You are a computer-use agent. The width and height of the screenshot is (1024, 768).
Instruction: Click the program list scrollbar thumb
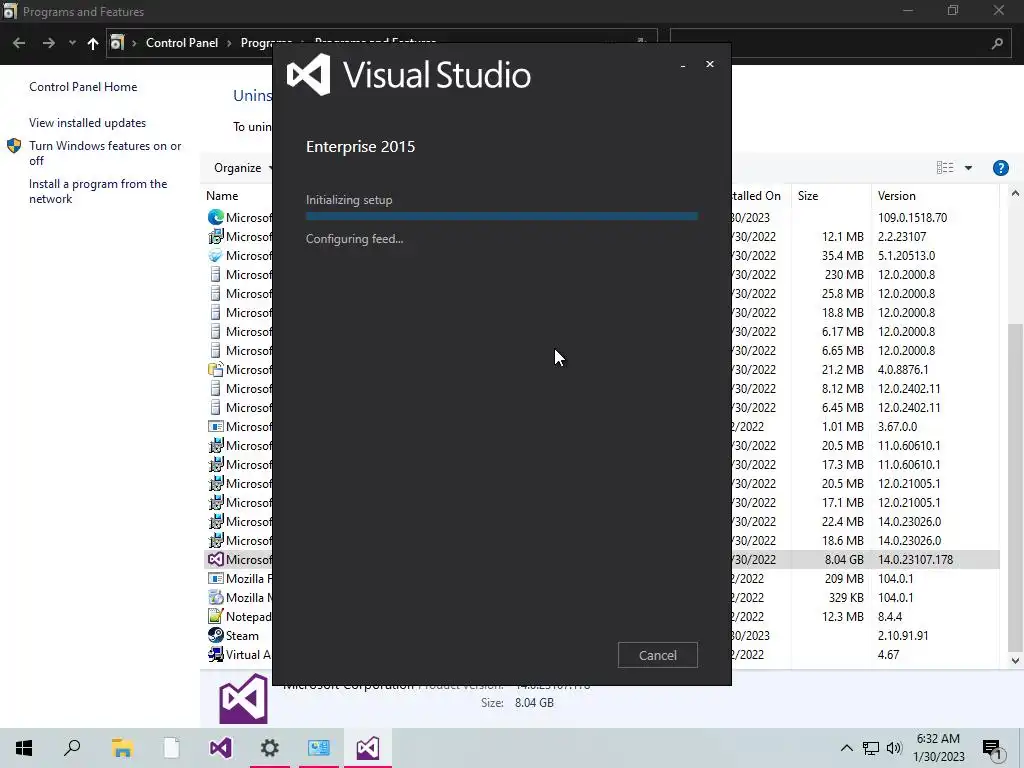point(1015,487)
